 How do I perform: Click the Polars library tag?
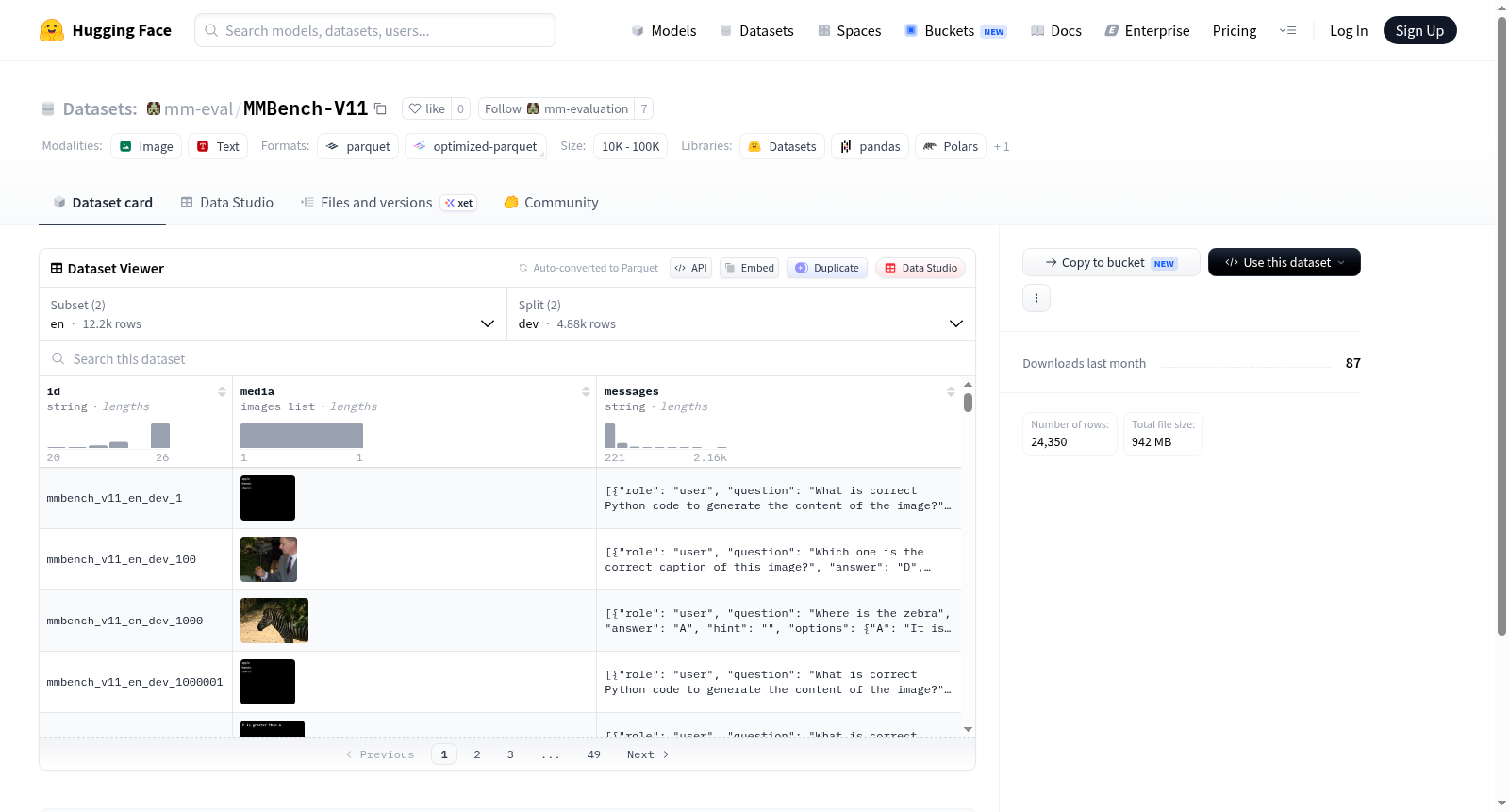(x=951, y=146)
